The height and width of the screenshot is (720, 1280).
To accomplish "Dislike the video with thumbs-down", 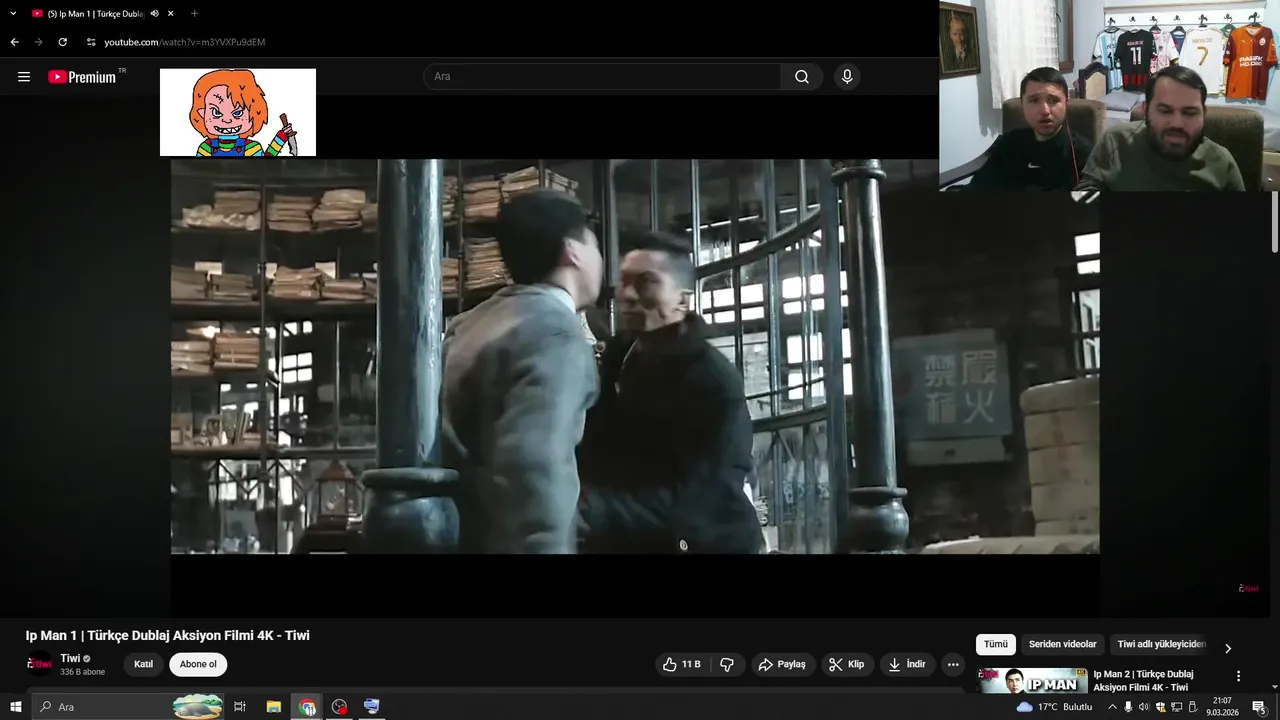I will click(x=727, y=664).
